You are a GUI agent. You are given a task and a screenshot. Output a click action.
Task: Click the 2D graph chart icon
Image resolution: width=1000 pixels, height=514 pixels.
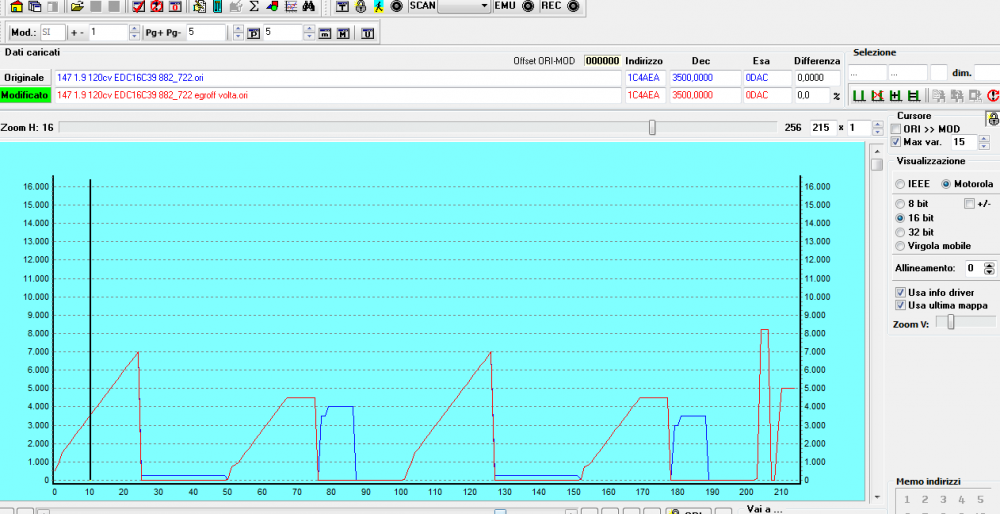[x=291, y=6]
